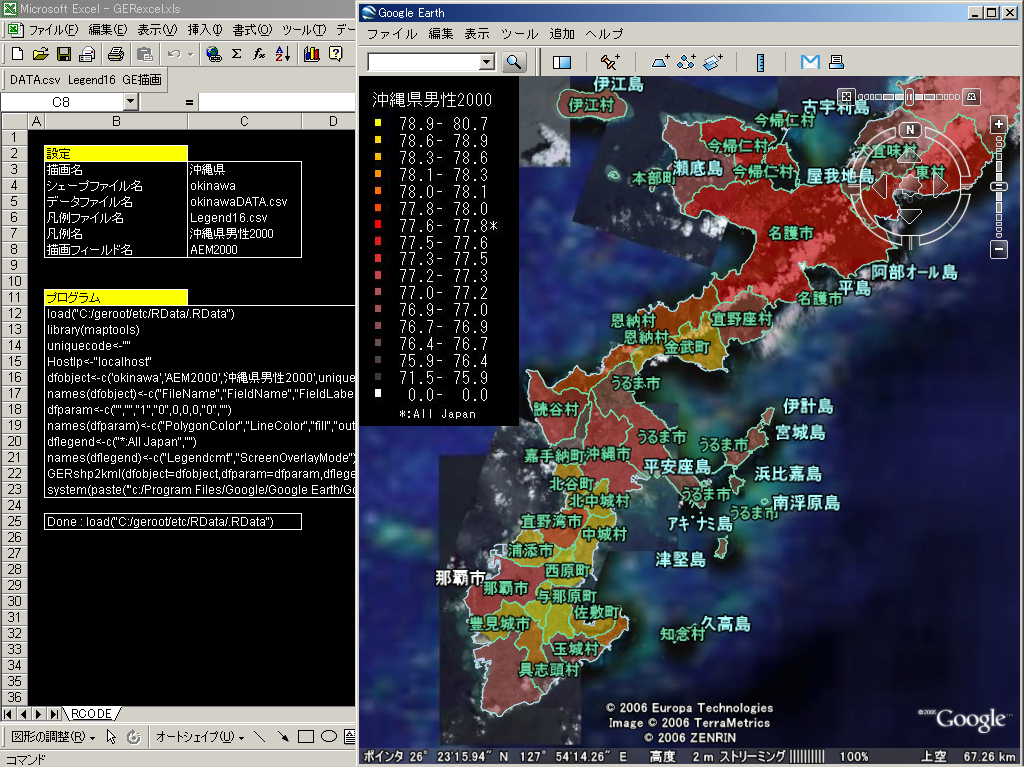Click the zoom in plus on the slider
This screenshot has width=1024, height=768.
pos(998,124)
